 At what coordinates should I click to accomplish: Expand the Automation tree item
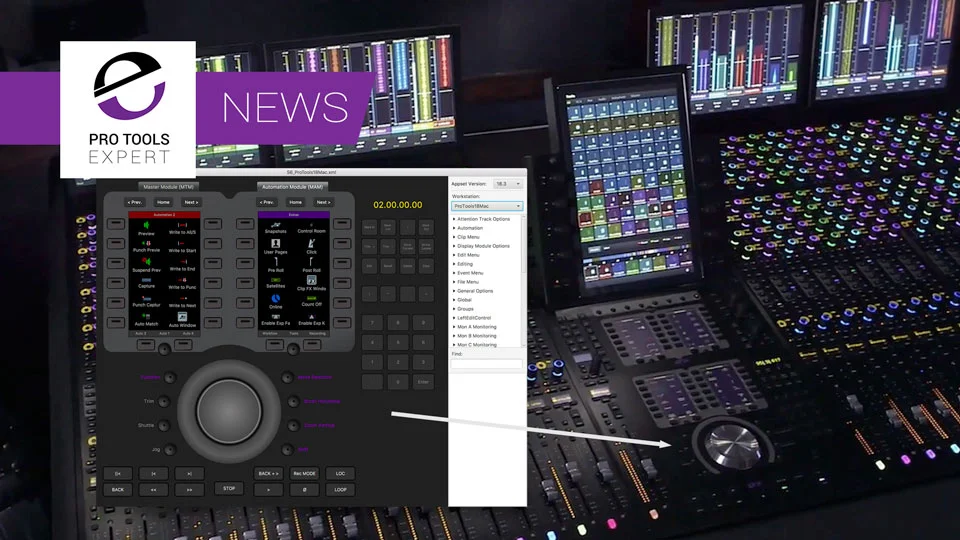[x=470, y=228]
